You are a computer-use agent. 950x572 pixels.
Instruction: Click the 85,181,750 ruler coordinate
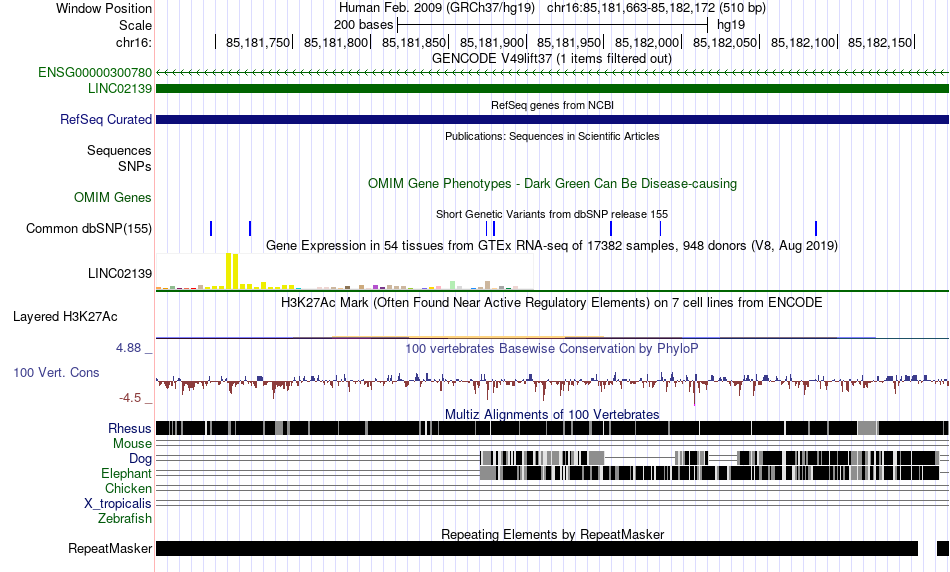point(257,42)
